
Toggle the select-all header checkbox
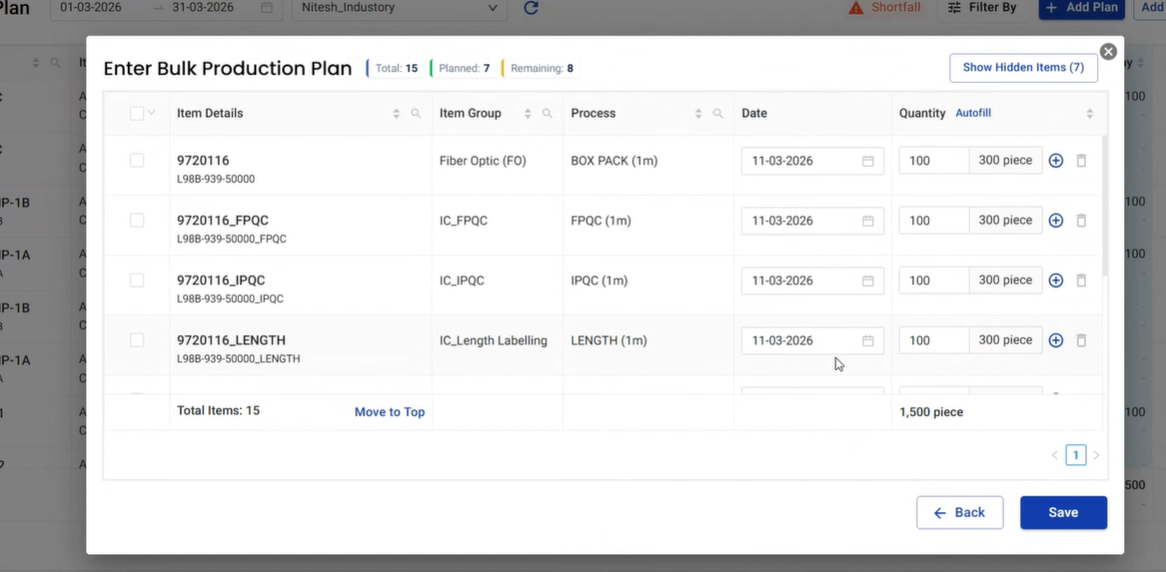coord(137,114)
